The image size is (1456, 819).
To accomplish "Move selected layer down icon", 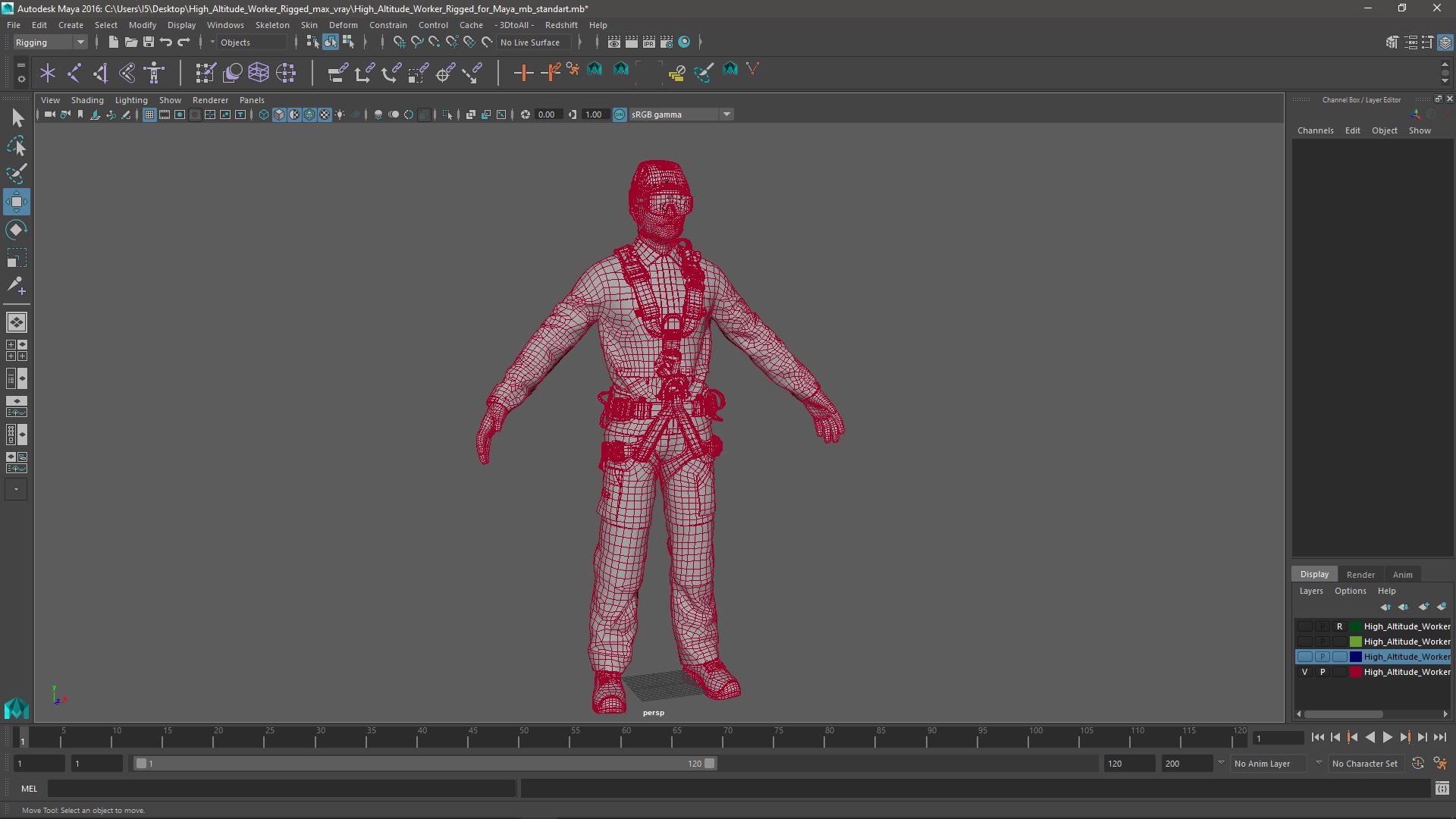I will (x=1404, y=607).
